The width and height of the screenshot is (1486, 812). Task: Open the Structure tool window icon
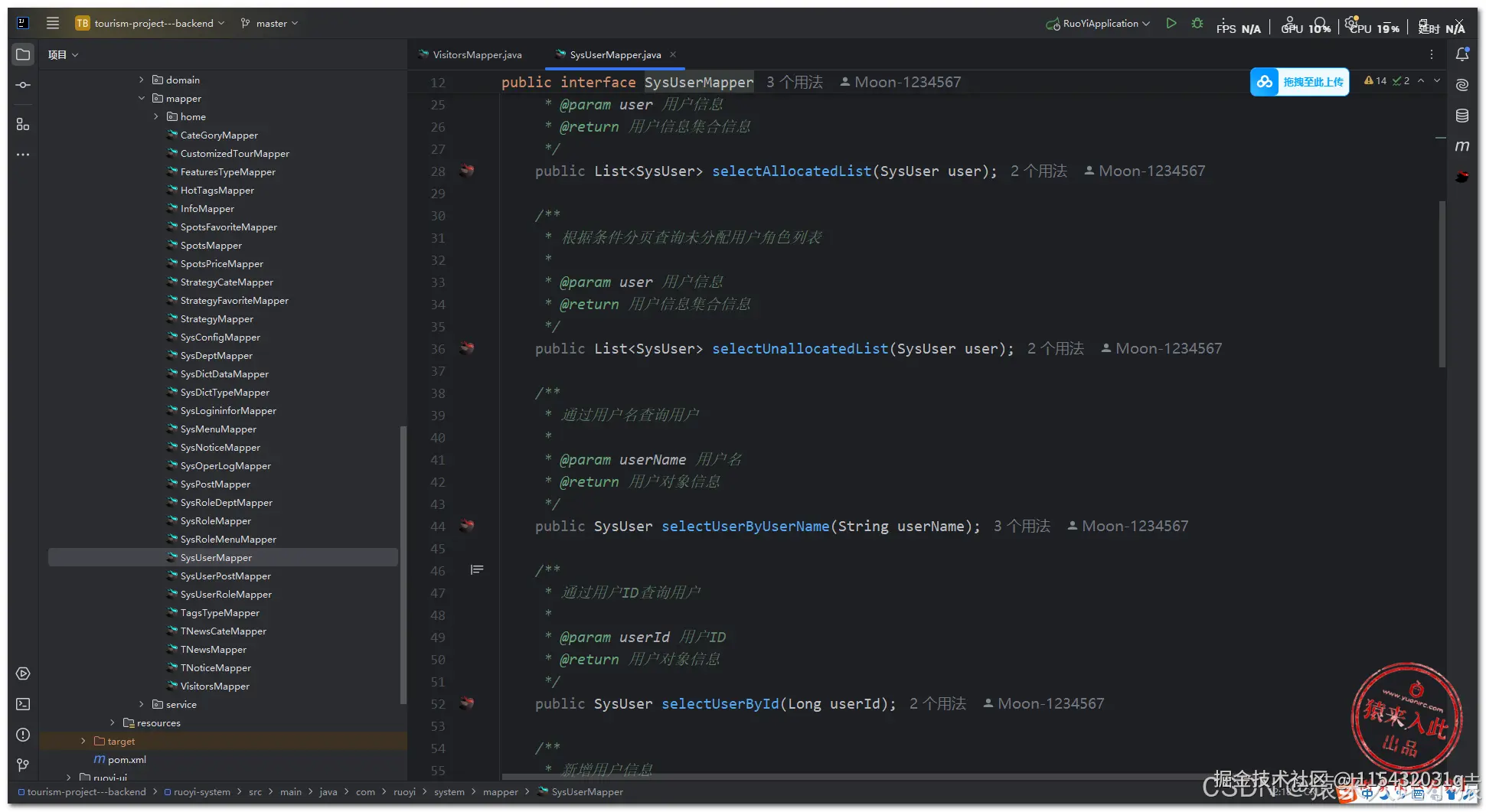(x=23, y=124)
